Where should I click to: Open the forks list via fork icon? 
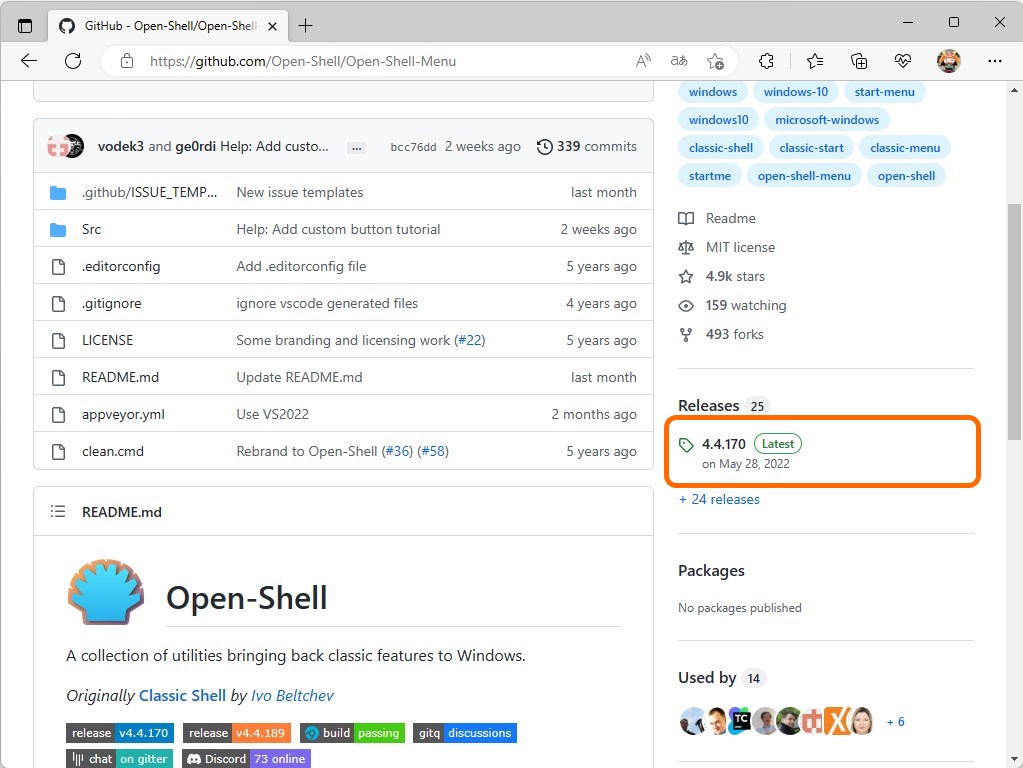[686, 334]
